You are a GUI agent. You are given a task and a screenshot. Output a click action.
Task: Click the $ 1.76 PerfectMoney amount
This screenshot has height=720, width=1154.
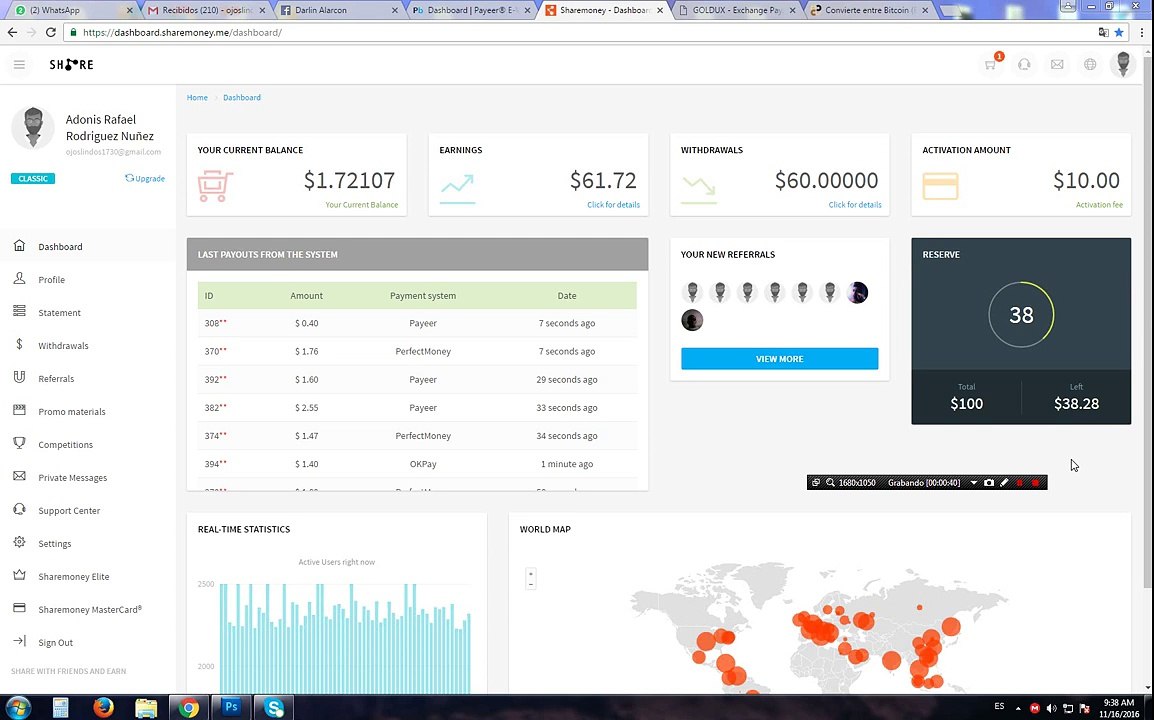[x=306, y=351]
